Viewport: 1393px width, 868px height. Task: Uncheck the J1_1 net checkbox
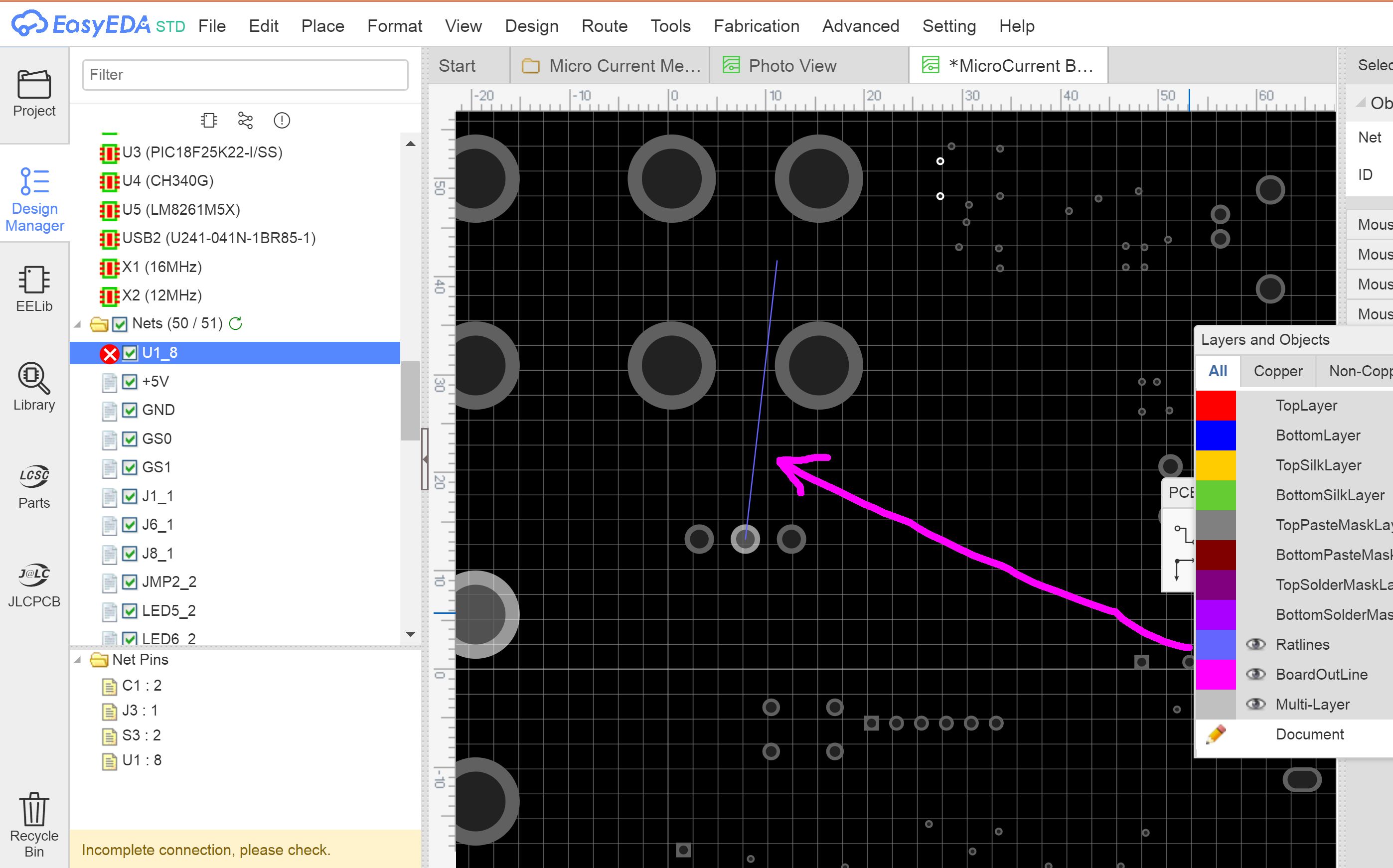[130, 497]
